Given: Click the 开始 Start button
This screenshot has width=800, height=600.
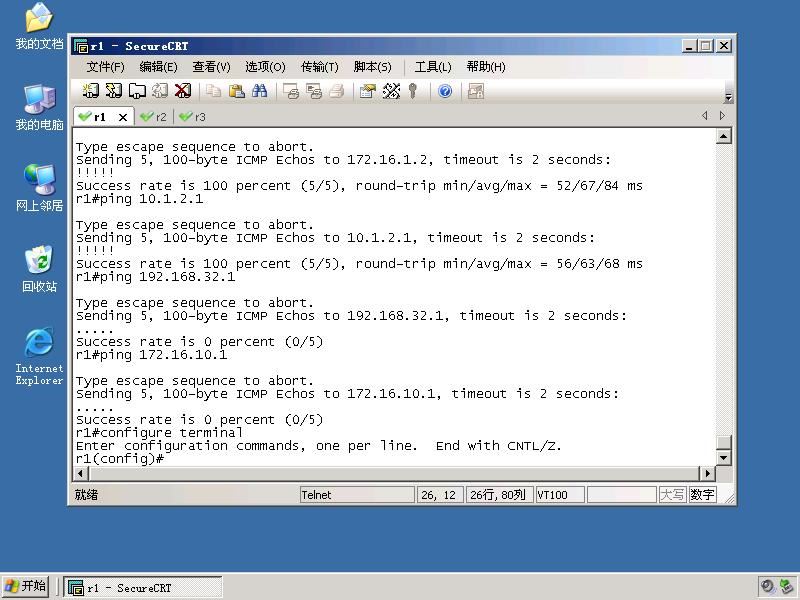Looking at the screenshot, I should 26,587.
